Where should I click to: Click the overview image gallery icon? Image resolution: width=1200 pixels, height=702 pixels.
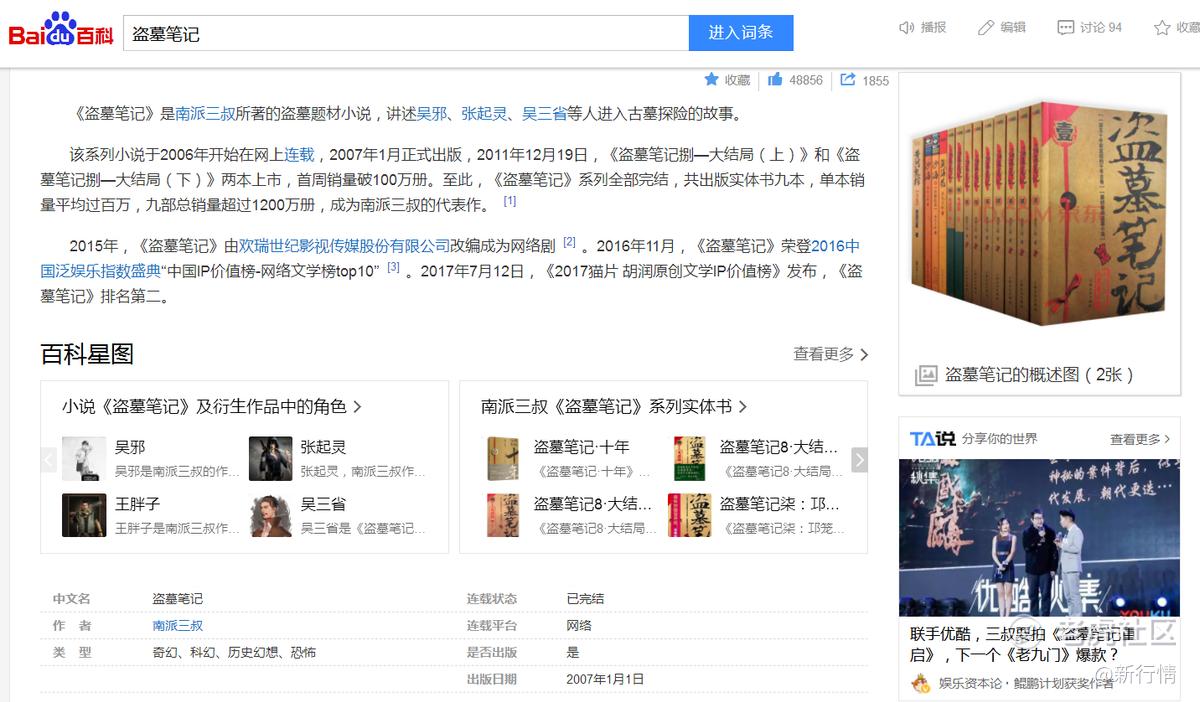(926, 375)
